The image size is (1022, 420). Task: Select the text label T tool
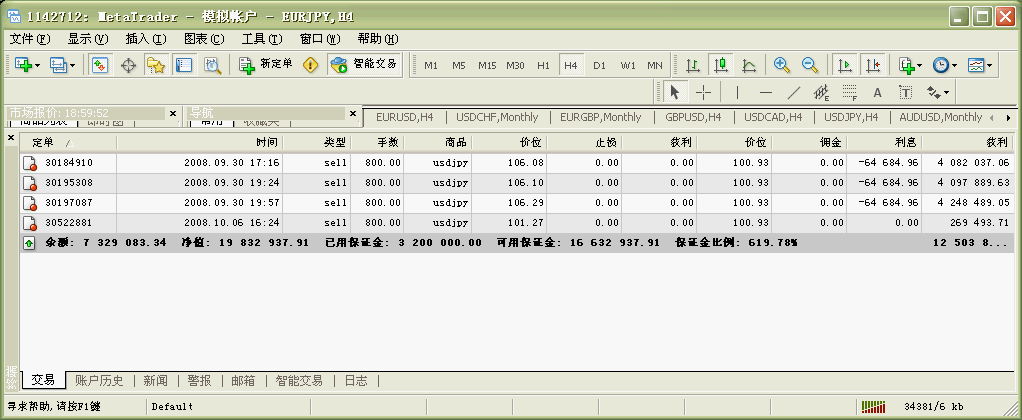(905, 92)
